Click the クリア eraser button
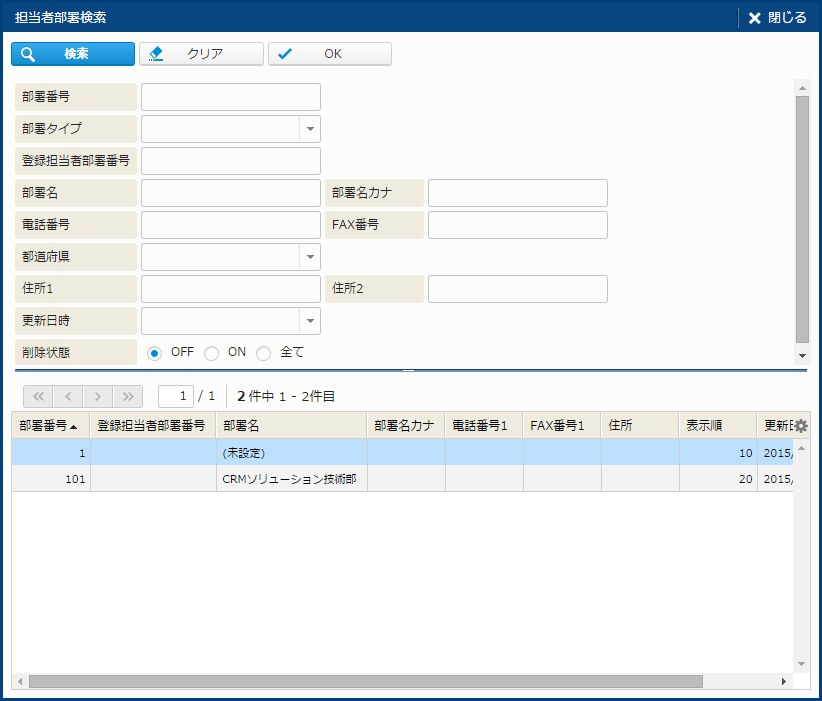Screen dimensions: 822x701 pos(201,54)
